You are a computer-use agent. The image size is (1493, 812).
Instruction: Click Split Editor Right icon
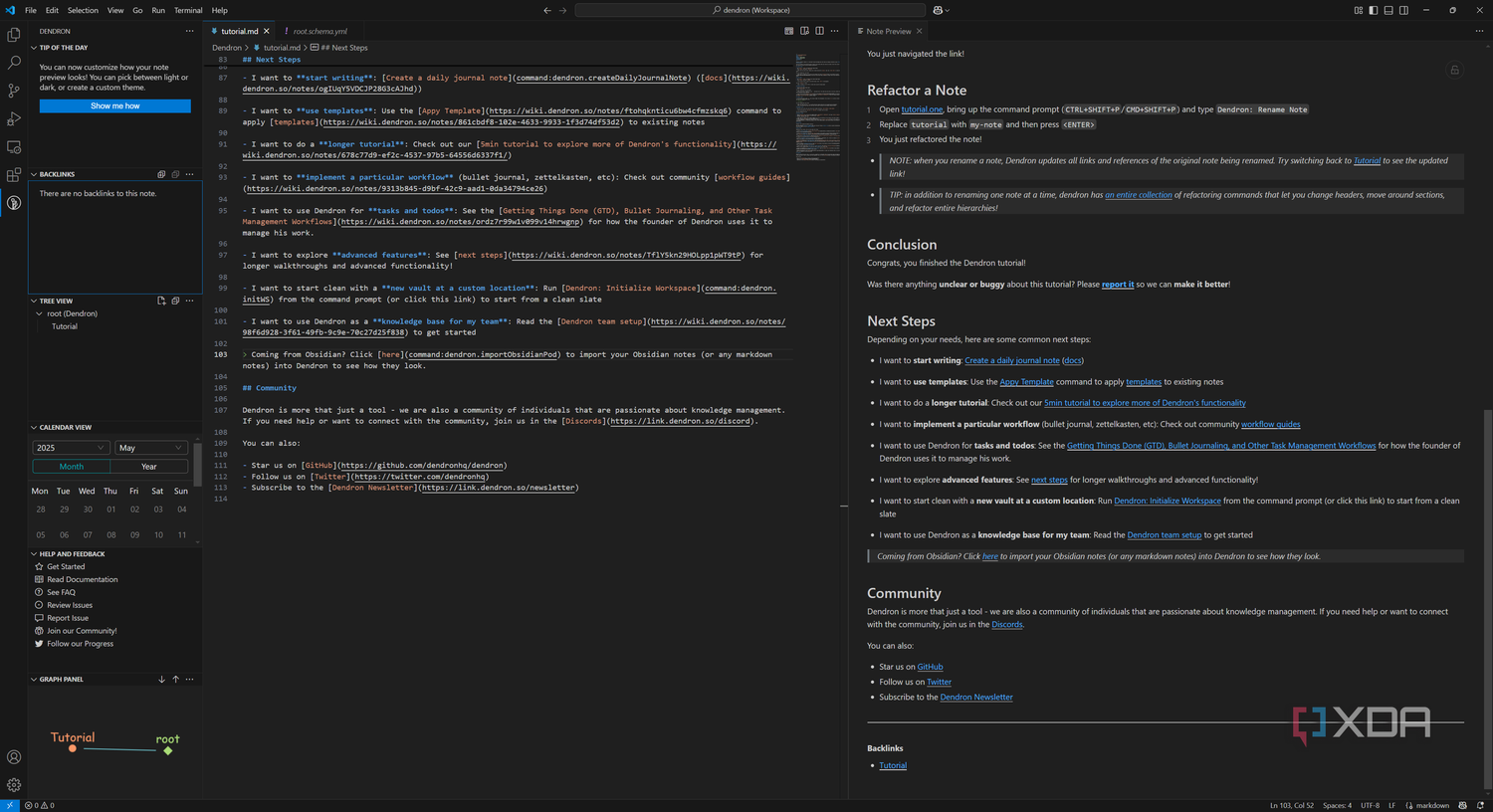click(x=819, y=31)
